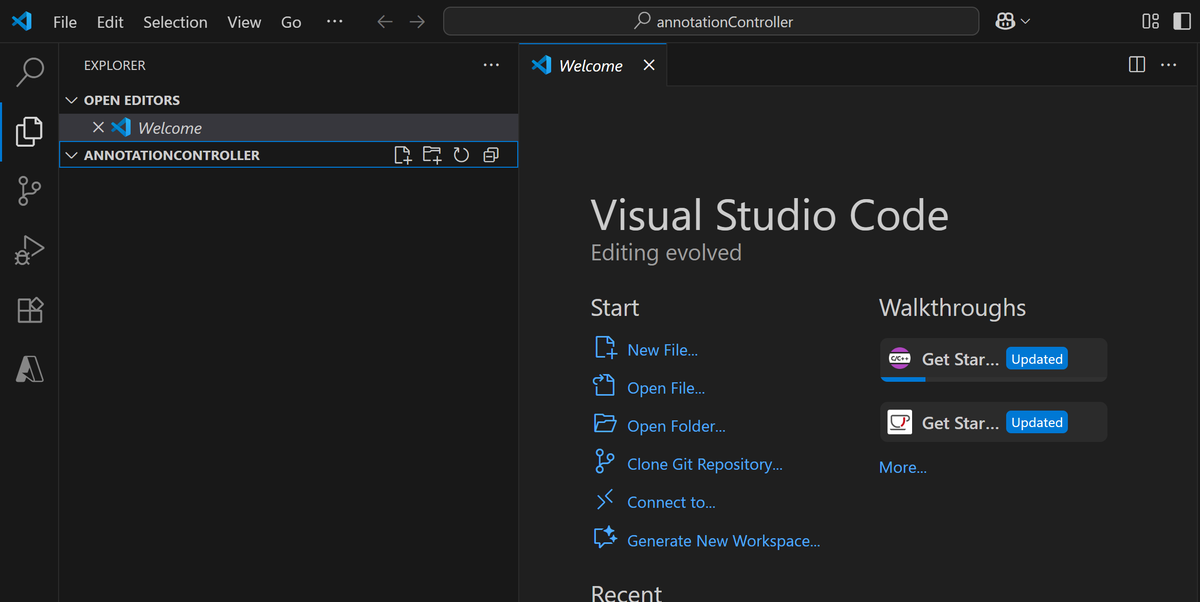1200x602 pixels.
Task: Split the editor to the right
Action: 1137,65
